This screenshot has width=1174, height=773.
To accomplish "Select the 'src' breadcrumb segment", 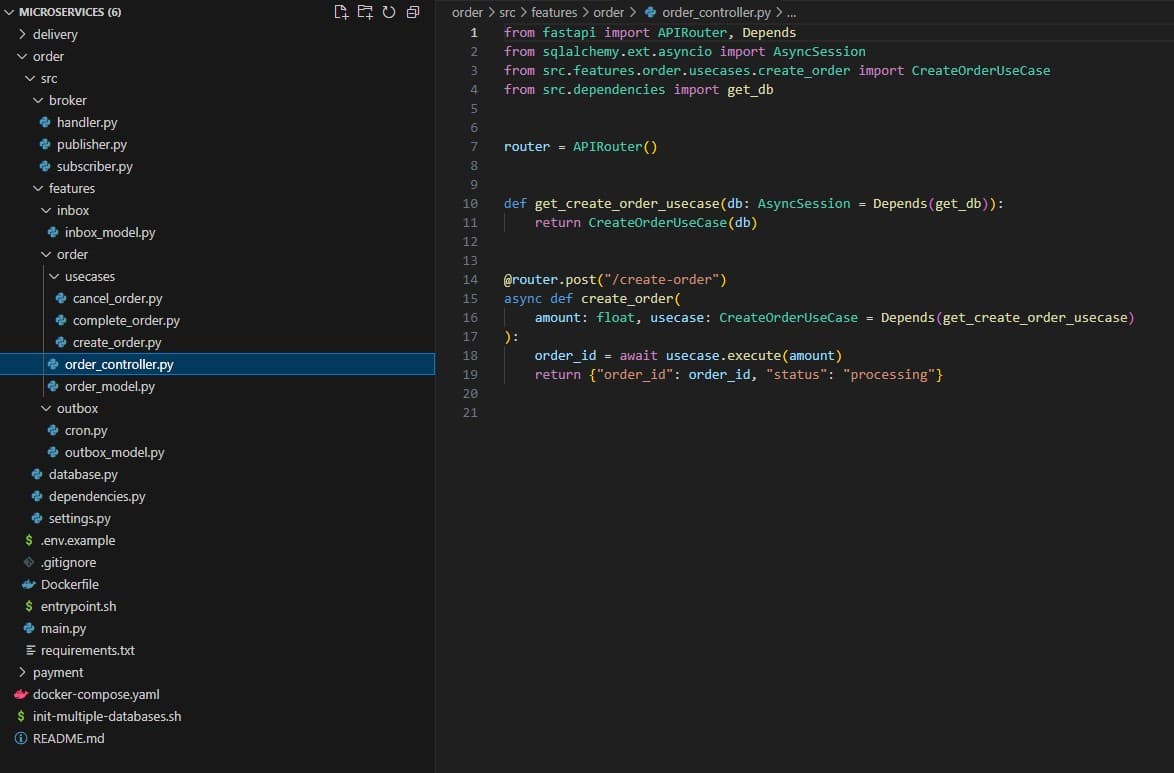I will click(507, 12).
